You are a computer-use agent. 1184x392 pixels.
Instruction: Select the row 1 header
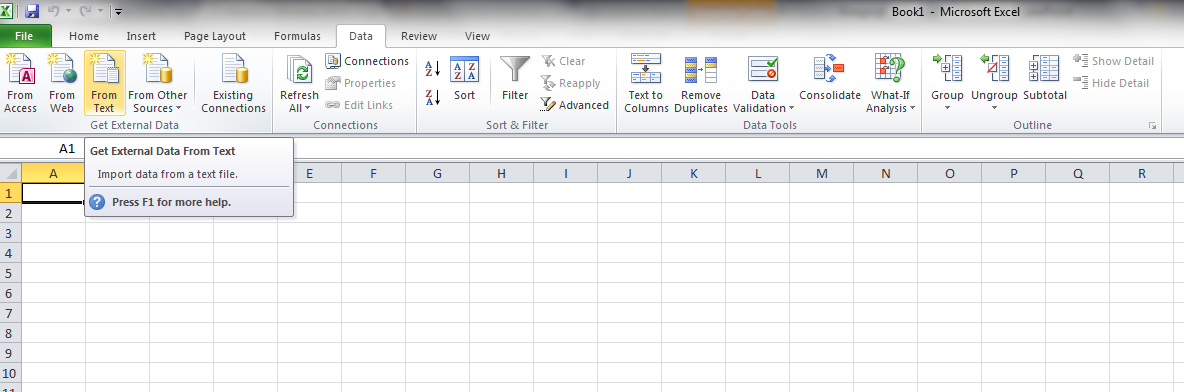(11, 193)
